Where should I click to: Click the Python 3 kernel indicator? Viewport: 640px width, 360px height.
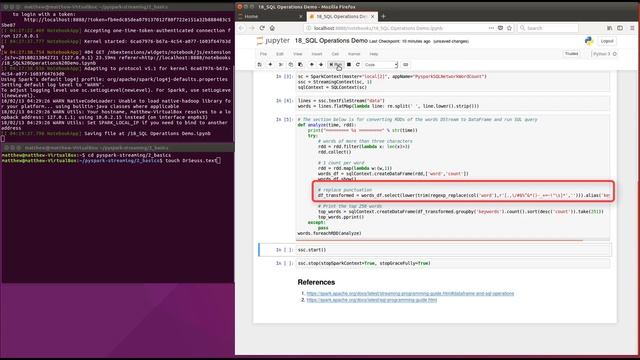[x=604, y=53]
